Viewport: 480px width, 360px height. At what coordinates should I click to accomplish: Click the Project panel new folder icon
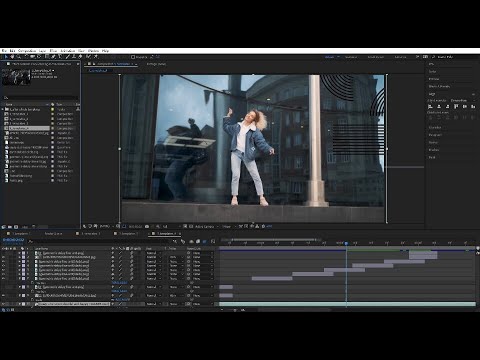[10, 227]
